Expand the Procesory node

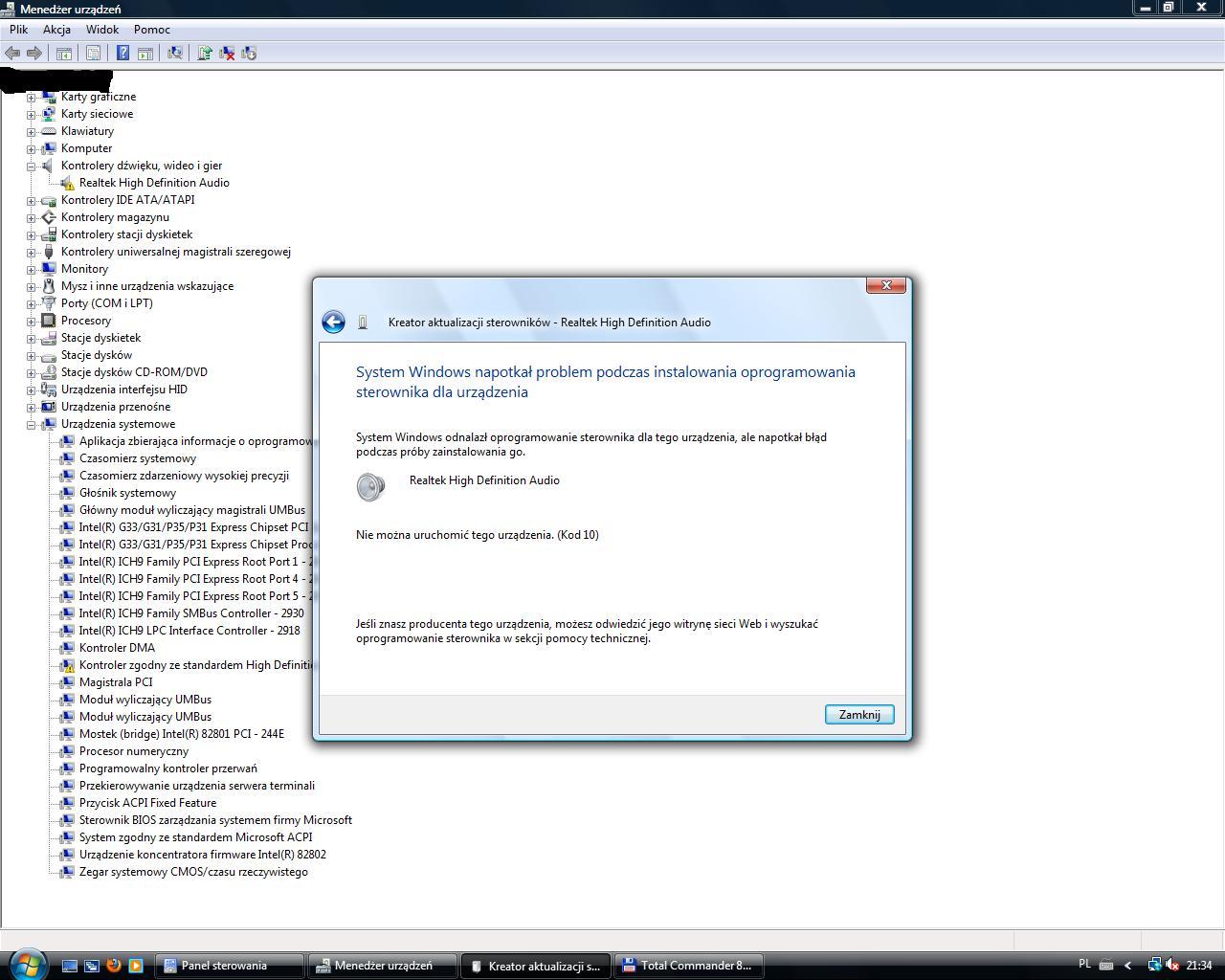point(32,321)
